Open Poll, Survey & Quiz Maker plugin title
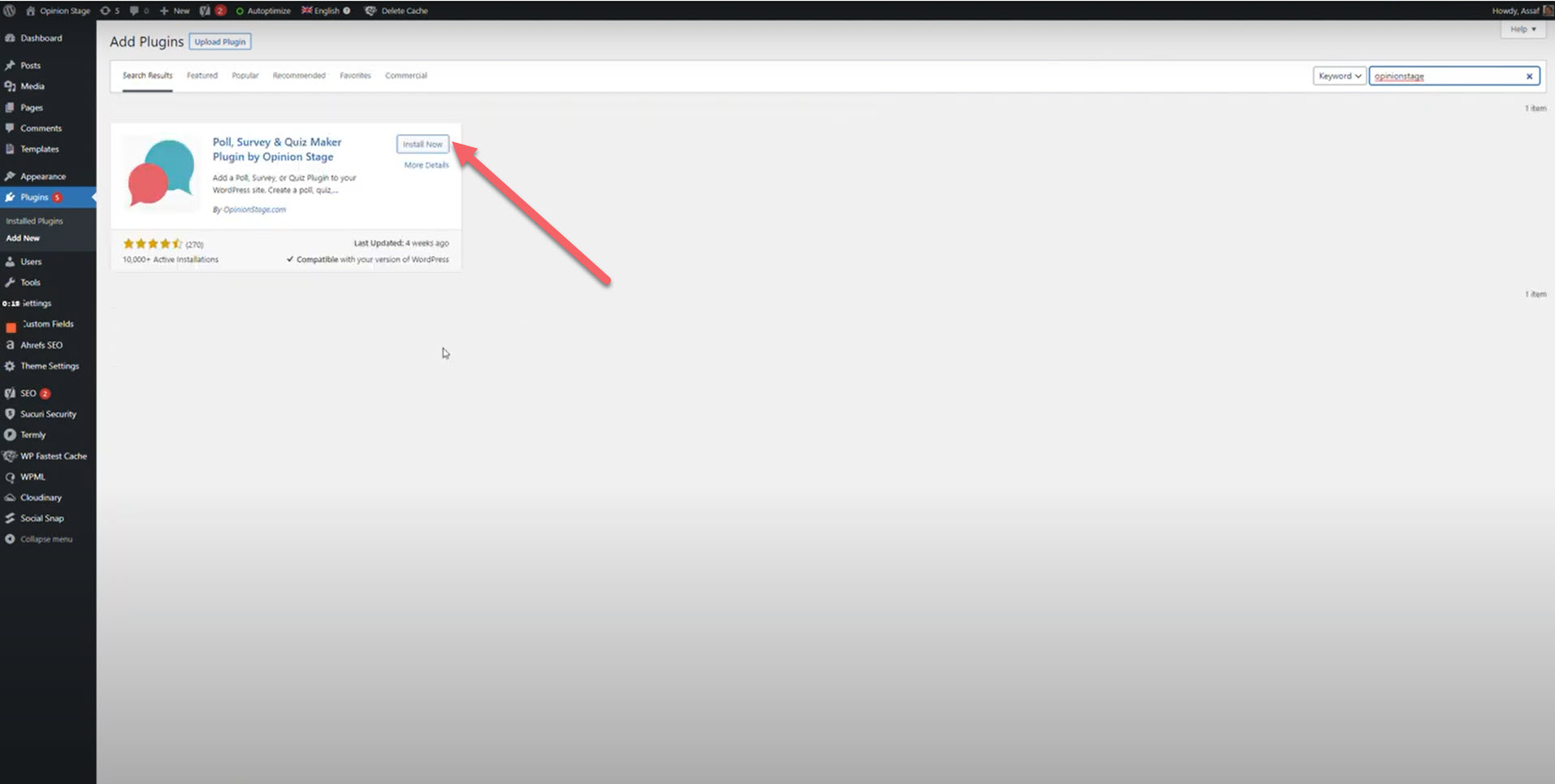 (277, 149)
